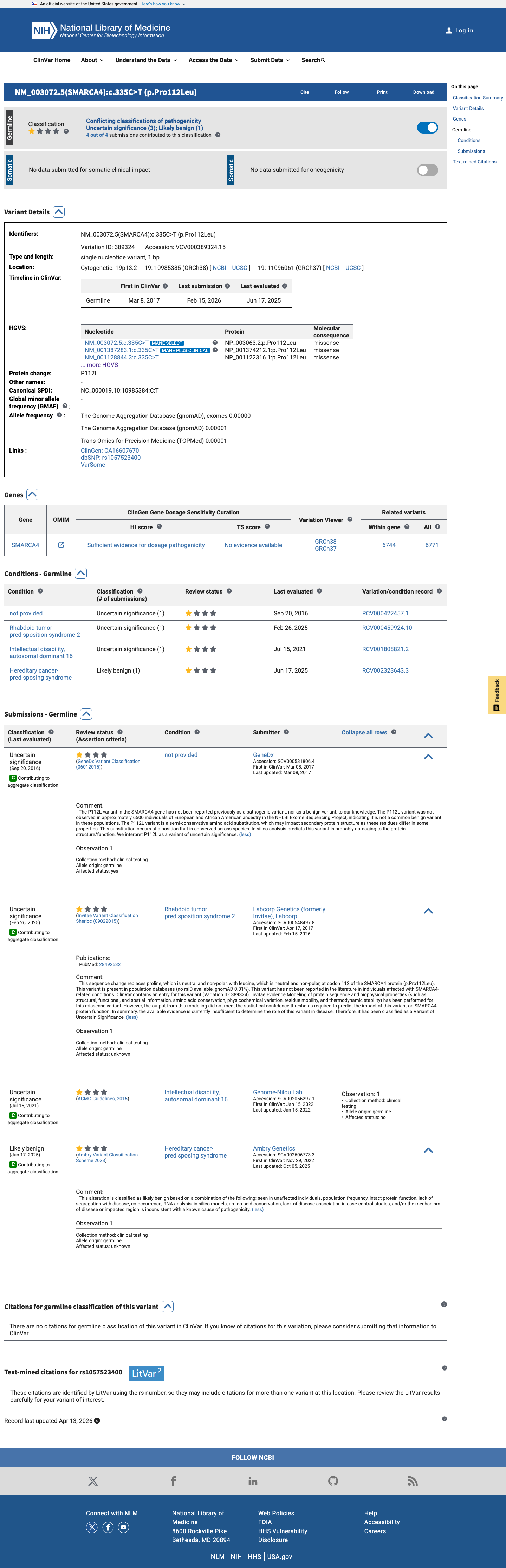Click the help icon beside Variation Viewer
The image size is (506, 1568).
pos(350,519)
